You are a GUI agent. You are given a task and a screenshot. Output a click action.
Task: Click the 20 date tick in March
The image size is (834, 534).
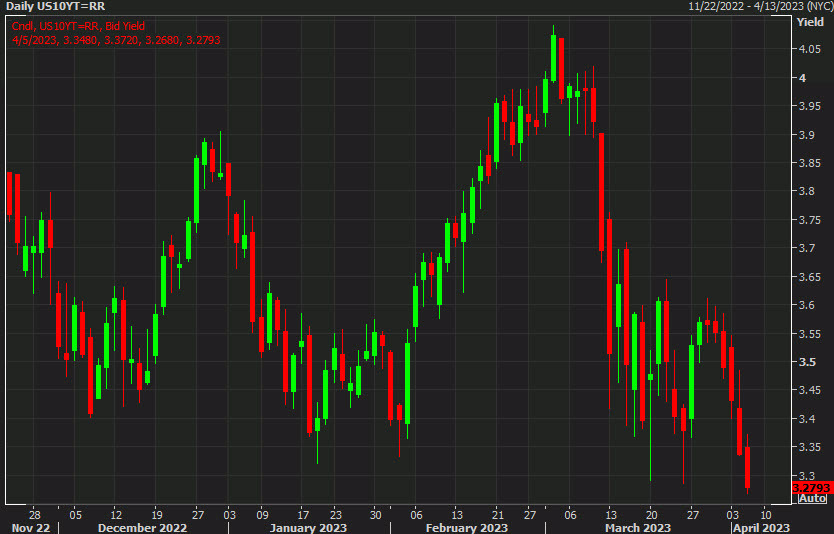click(x=652, y=515)
